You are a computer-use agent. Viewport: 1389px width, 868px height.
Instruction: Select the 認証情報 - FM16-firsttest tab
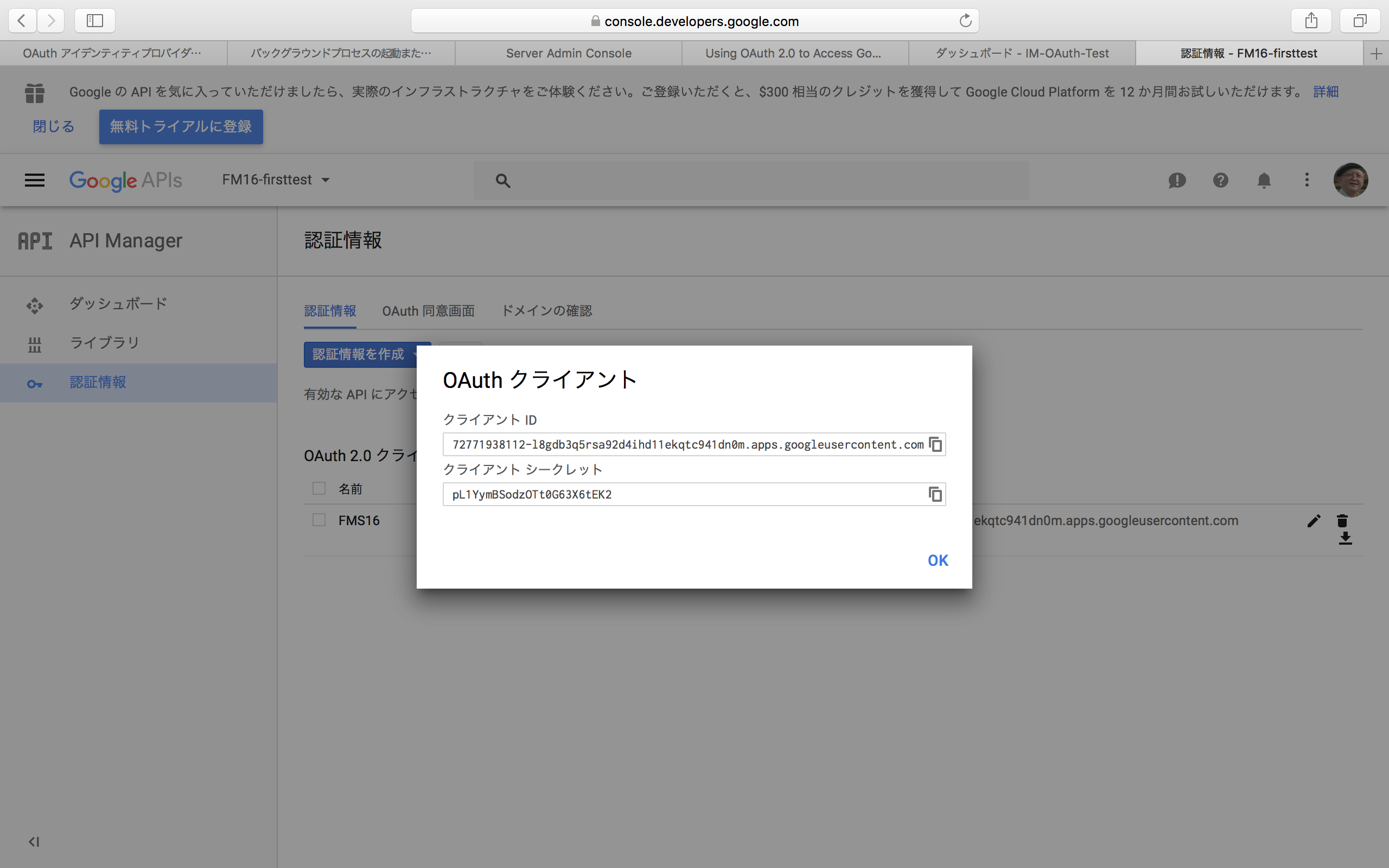[x=1249, y=53]
